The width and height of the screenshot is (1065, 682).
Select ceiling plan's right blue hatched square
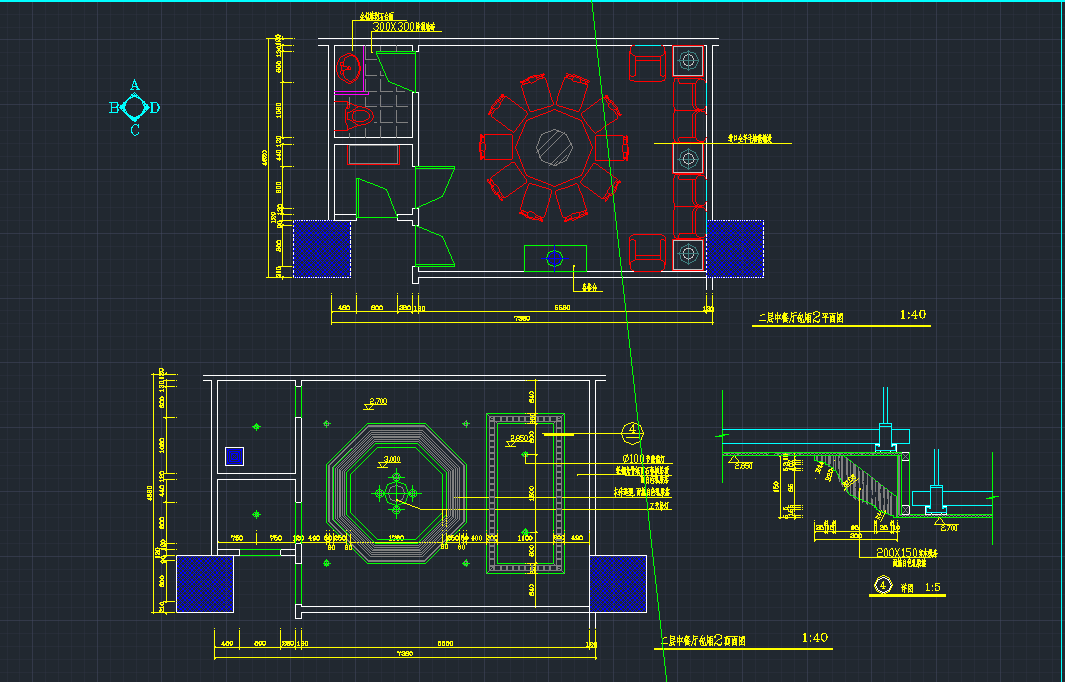tap(618, 584)
